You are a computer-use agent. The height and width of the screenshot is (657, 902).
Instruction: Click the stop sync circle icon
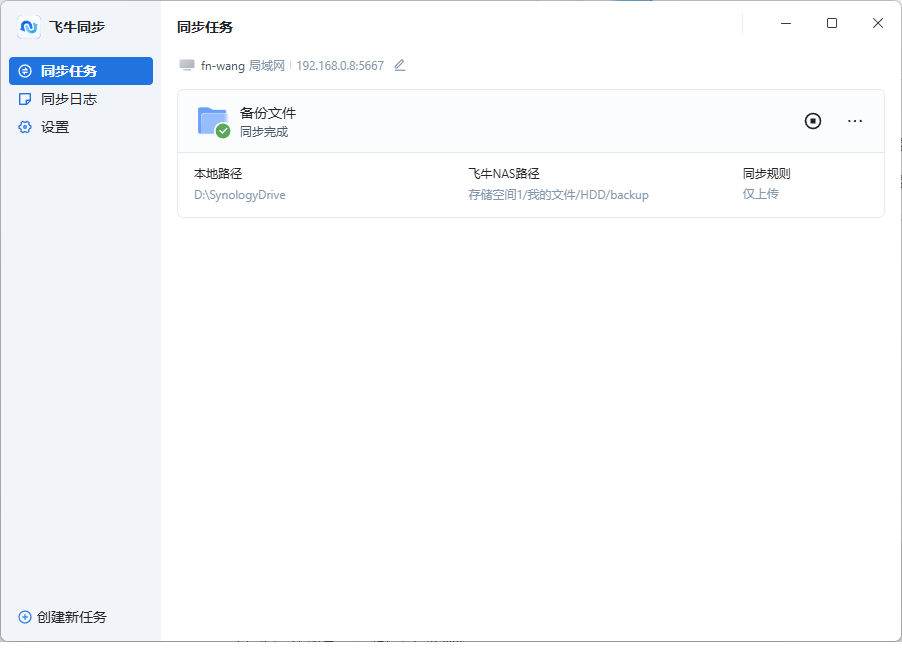(x=812, y=121)
